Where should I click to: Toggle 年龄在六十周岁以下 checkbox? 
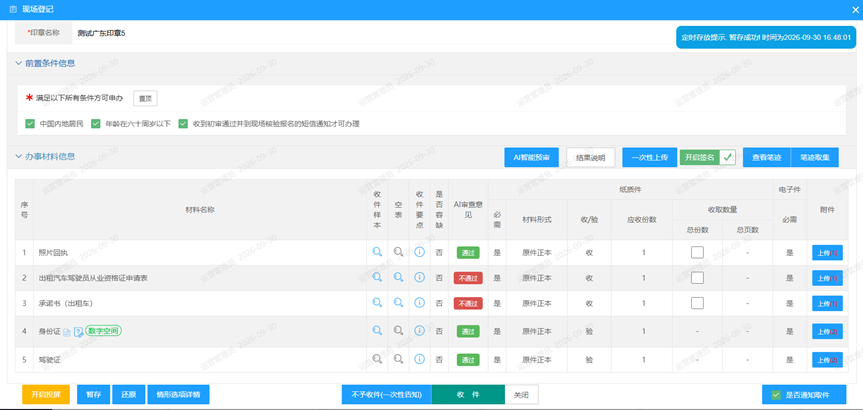tap(96, 124)
